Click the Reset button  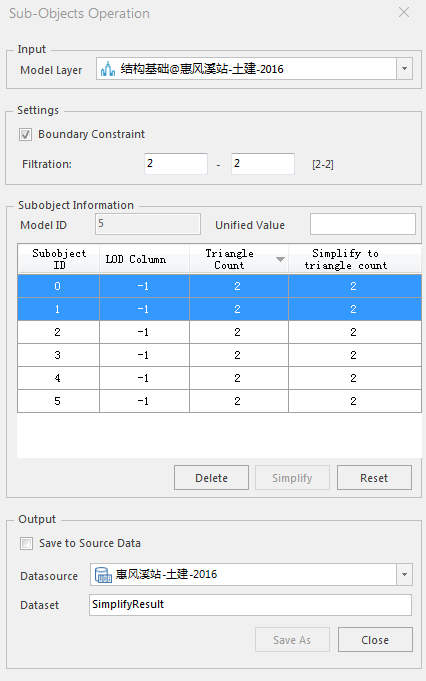[x=374, y=478]
